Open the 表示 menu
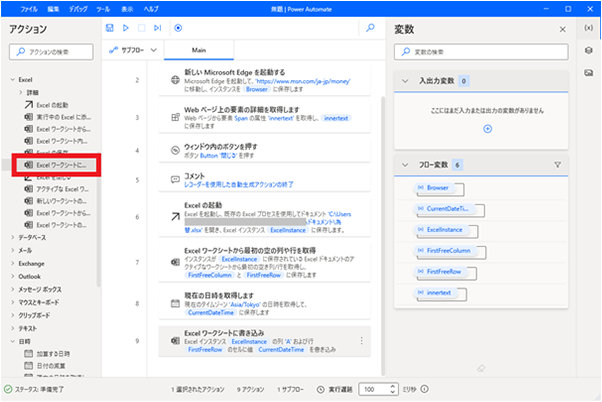Viewport: 602px width, 402px height. click(127, 9)
